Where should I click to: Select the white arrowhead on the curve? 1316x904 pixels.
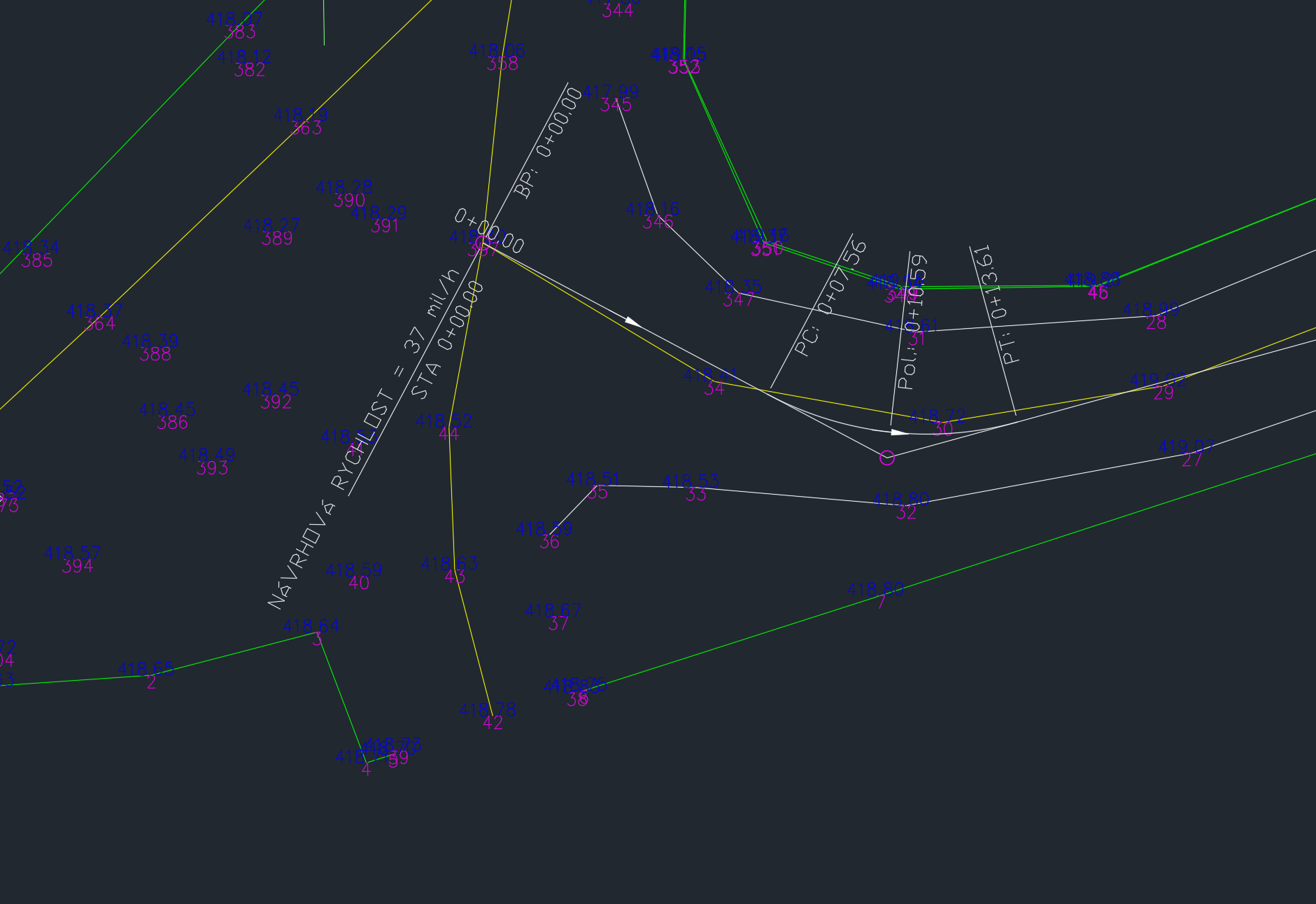click(x=900, y=432)
